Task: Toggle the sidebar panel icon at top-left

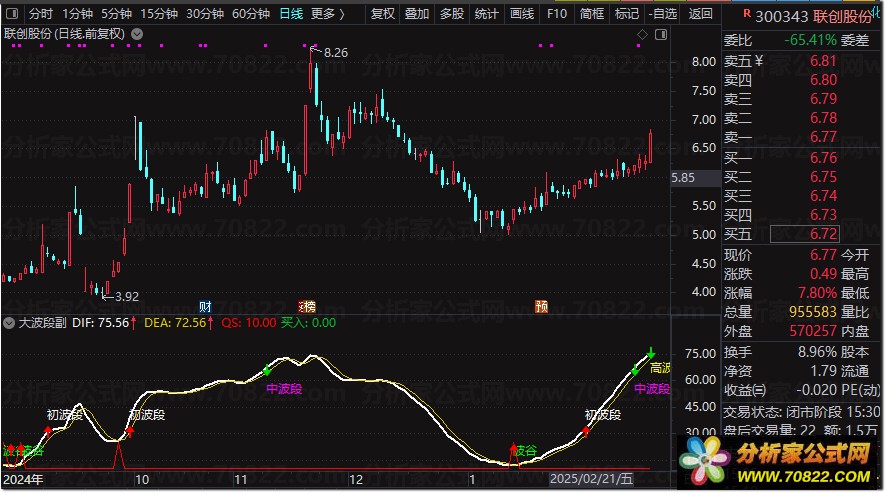Action: pyautogui.click(x=11, y=14)
